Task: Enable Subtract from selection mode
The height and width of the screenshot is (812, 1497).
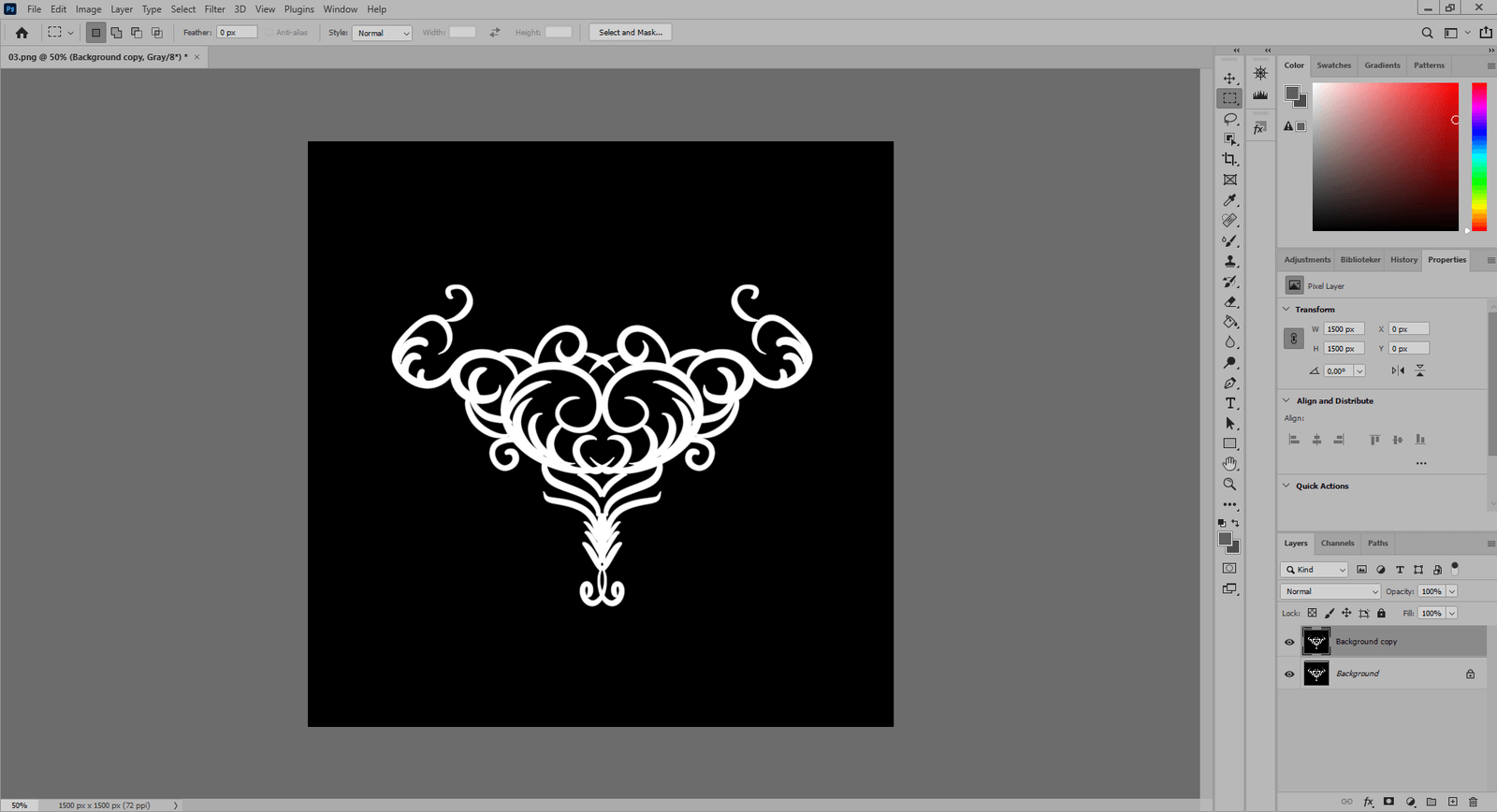Action: (137, 33)
